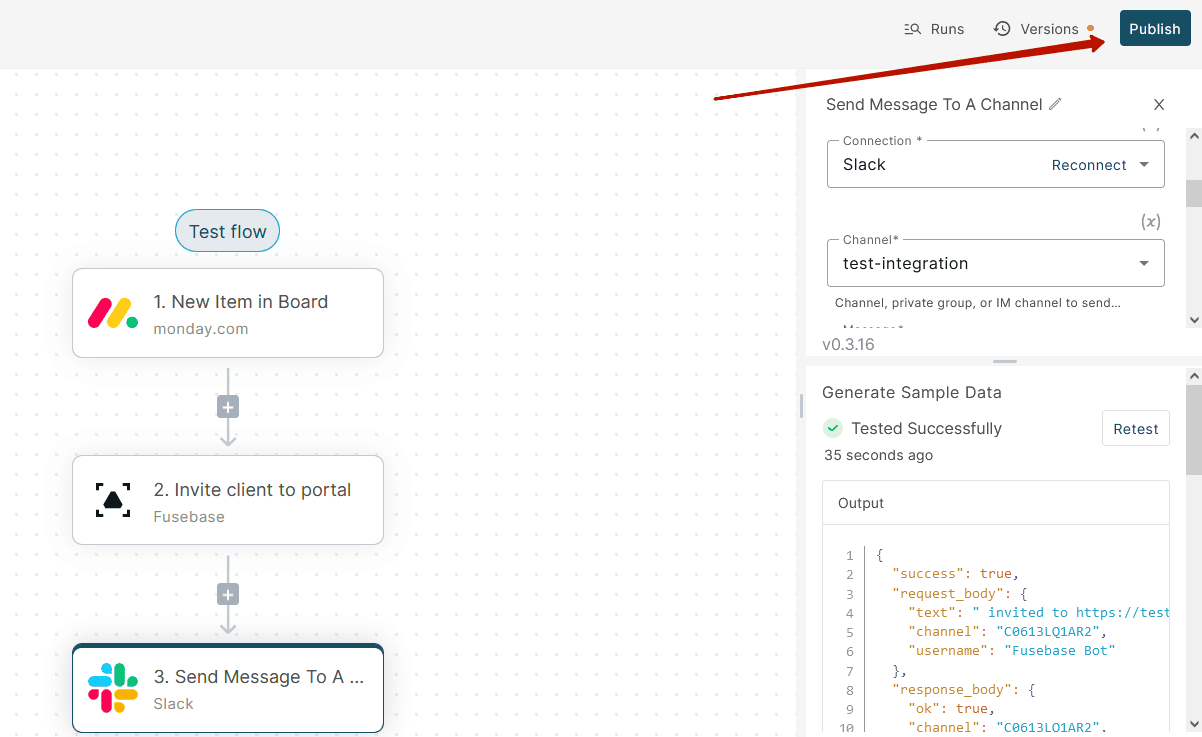Click the "request_body" JSON line
Viewport: 1202px width, 737px height.
coord(958,593)
